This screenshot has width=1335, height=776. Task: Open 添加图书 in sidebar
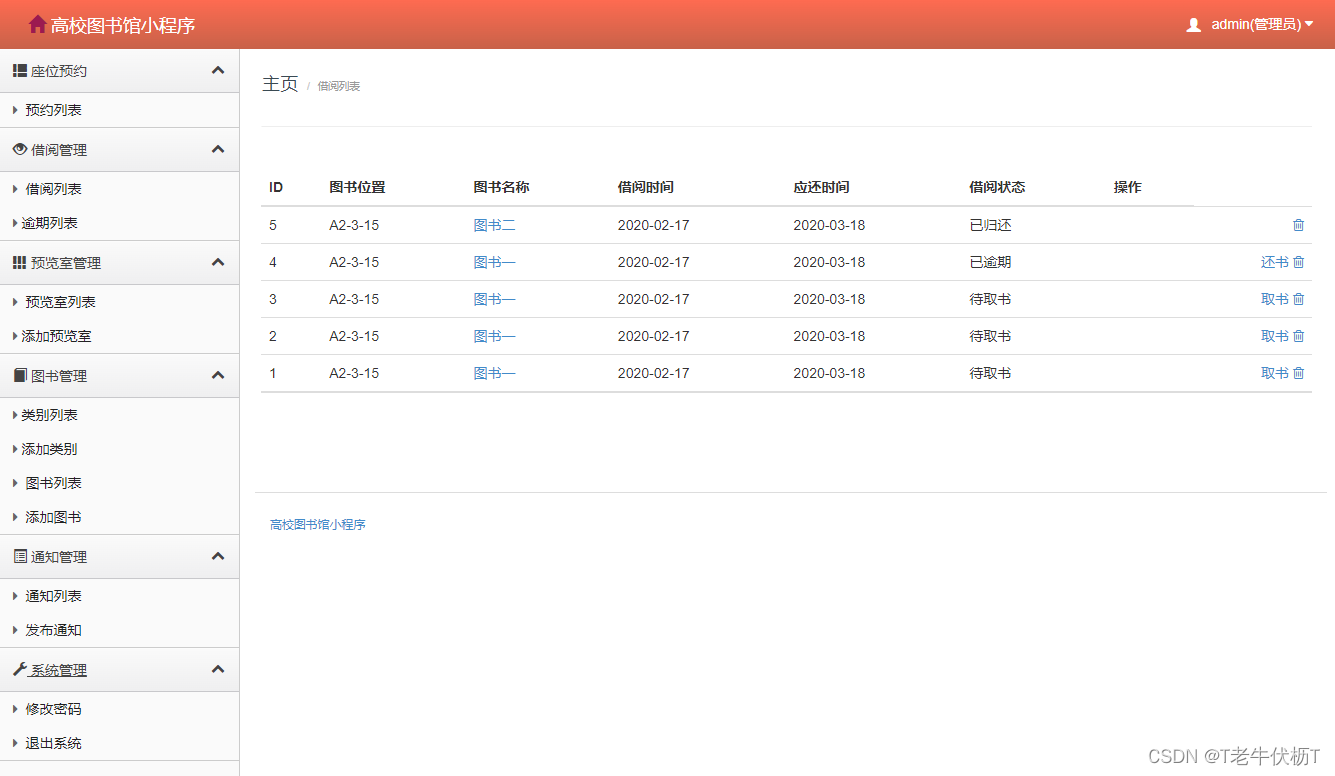click(53, 517)
